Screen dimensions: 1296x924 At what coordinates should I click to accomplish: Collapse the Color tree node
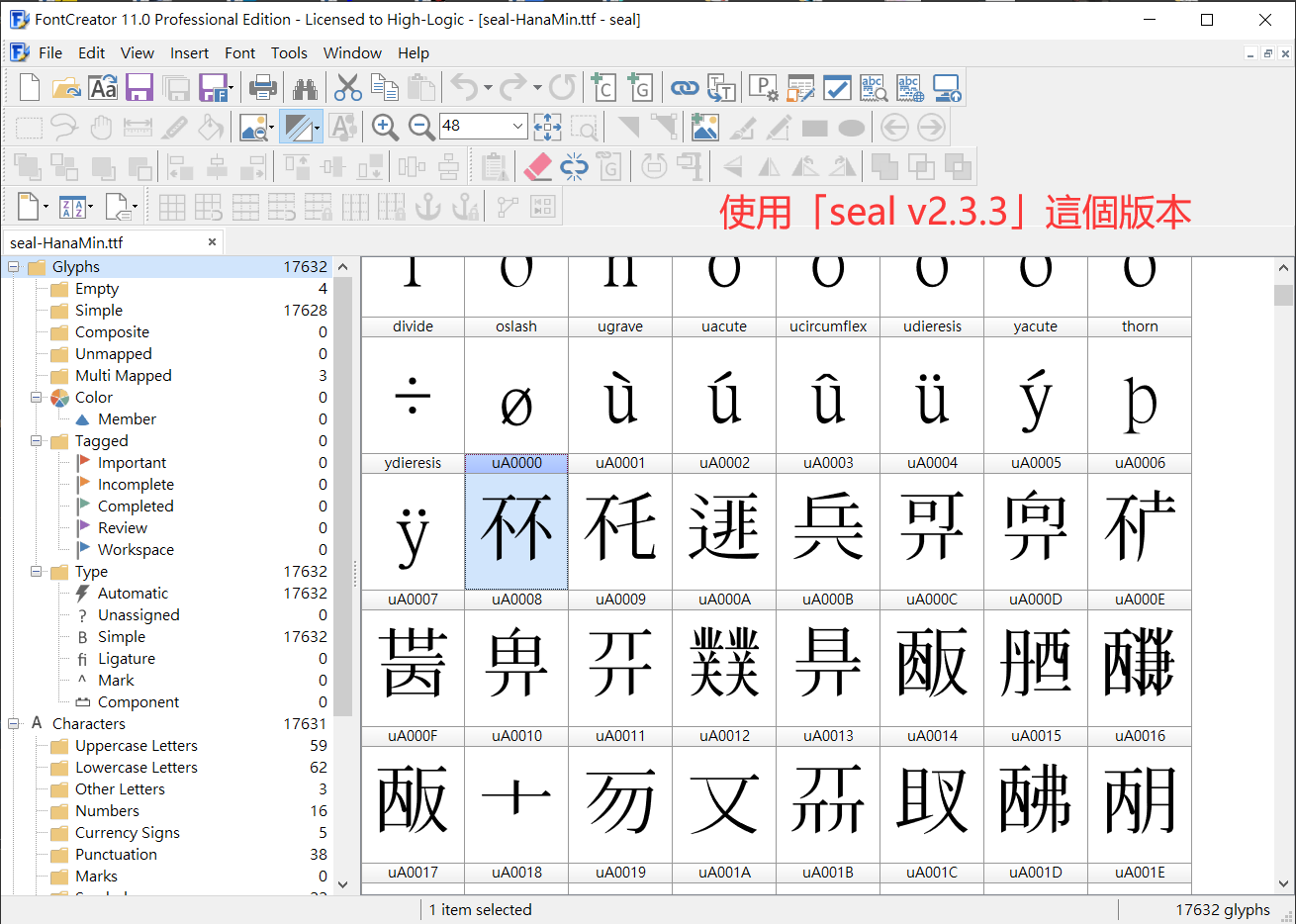coord(37,398)
